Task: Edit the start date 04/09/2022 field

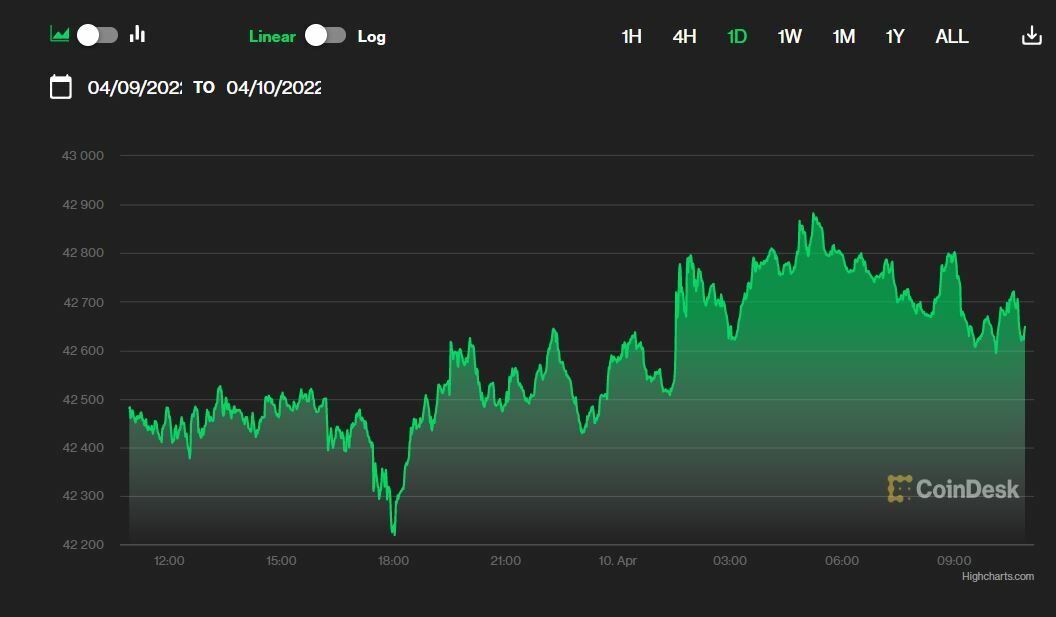Action: click(x=134, y=87)
